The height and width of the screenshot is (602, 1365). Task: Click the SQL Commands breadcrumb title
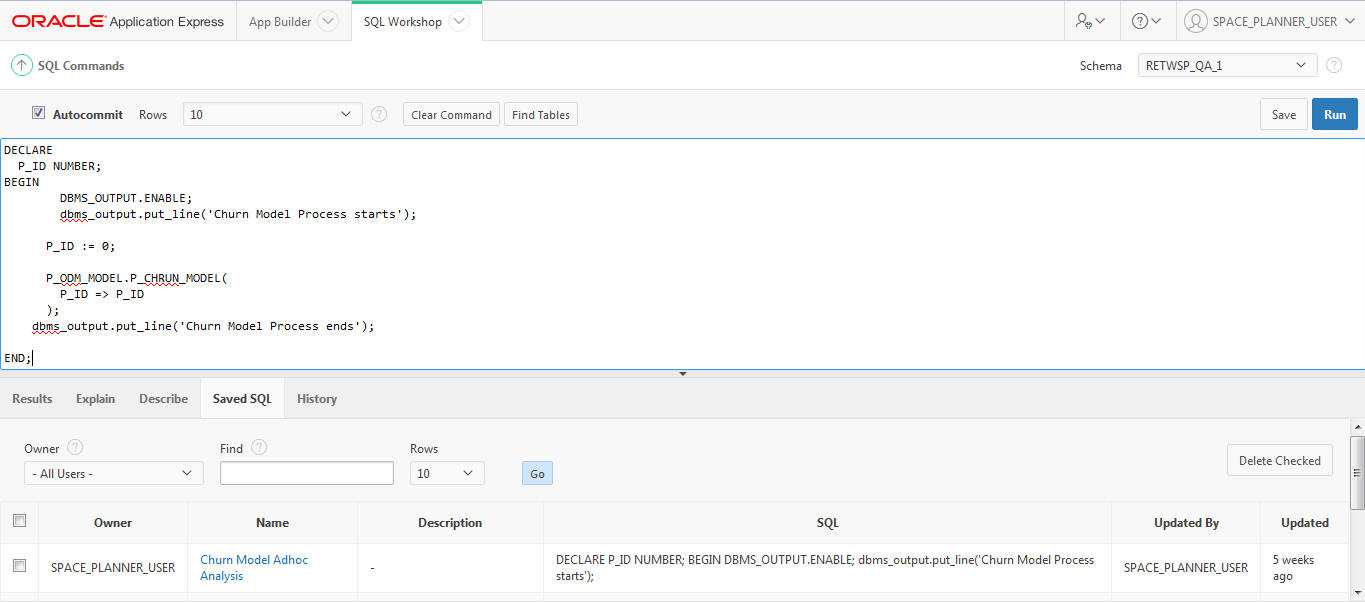[81, 65]
